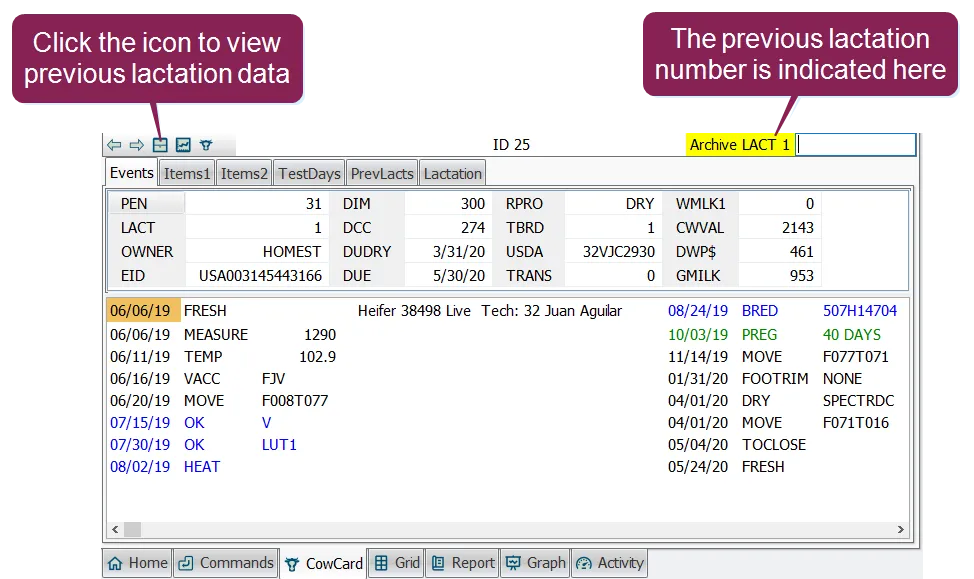Click the scrollbar left arrow
This screenshot has width=974, height=579.
[x=115, y=529]
